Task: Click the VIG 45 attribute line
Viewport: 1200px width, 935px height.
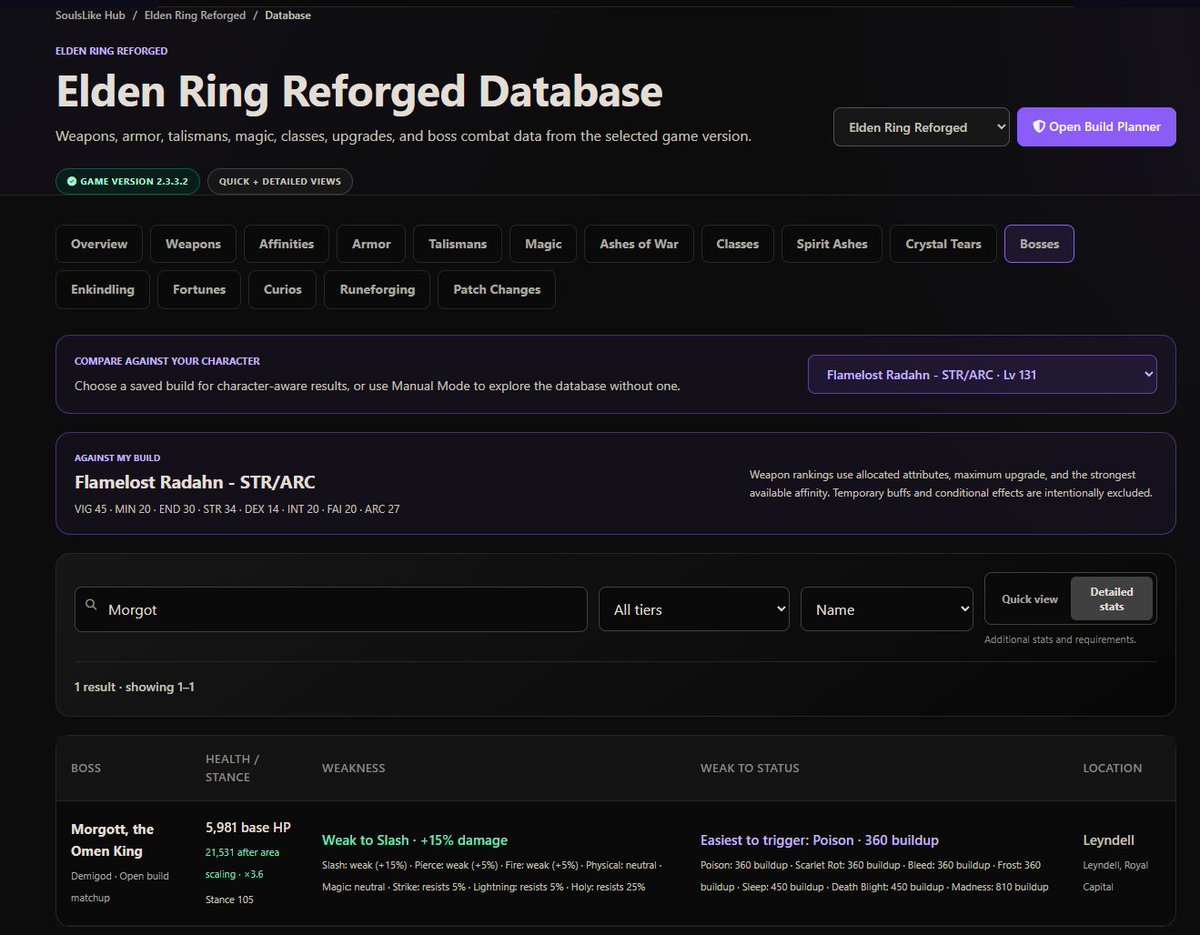Action: (237, 509)
